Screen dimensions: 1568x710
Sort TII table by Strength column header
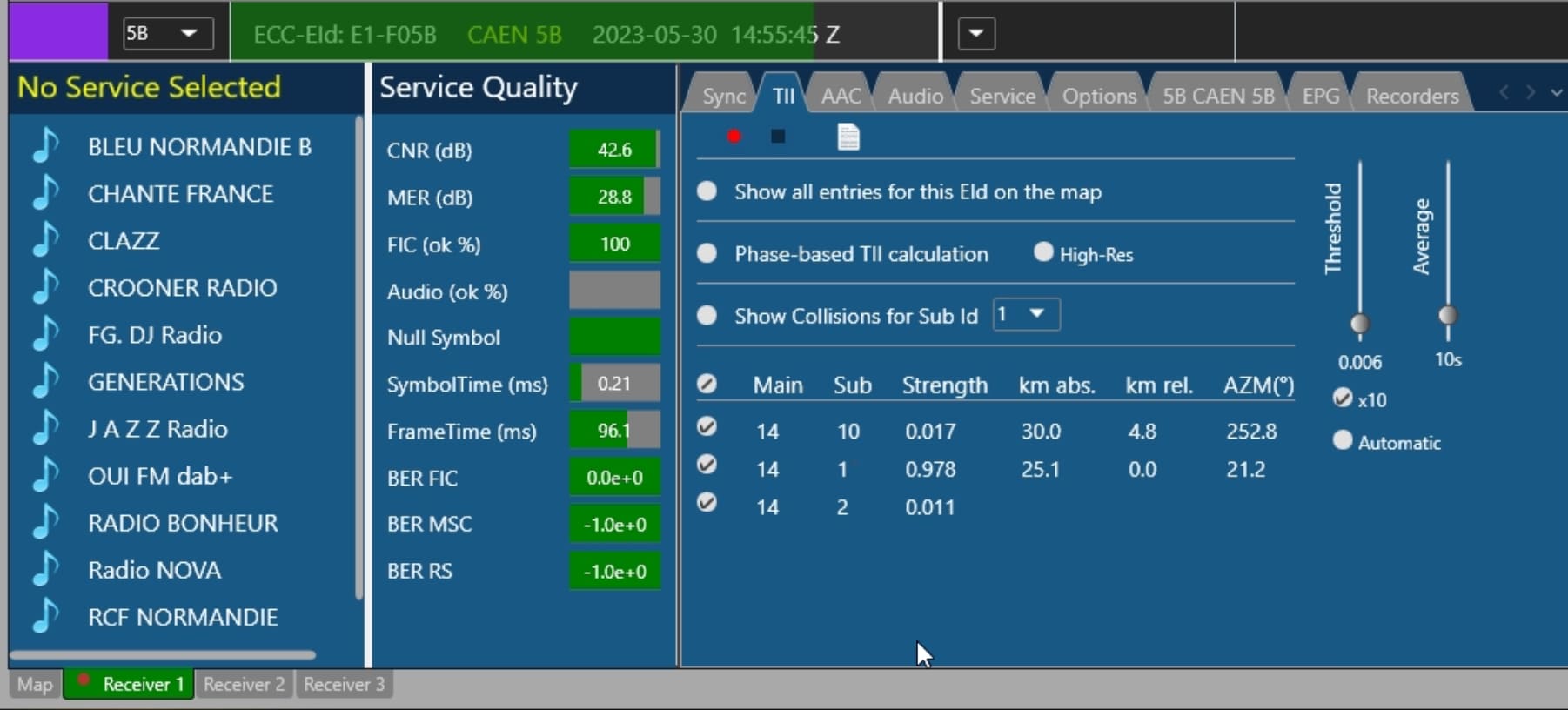tap(945, 385)
